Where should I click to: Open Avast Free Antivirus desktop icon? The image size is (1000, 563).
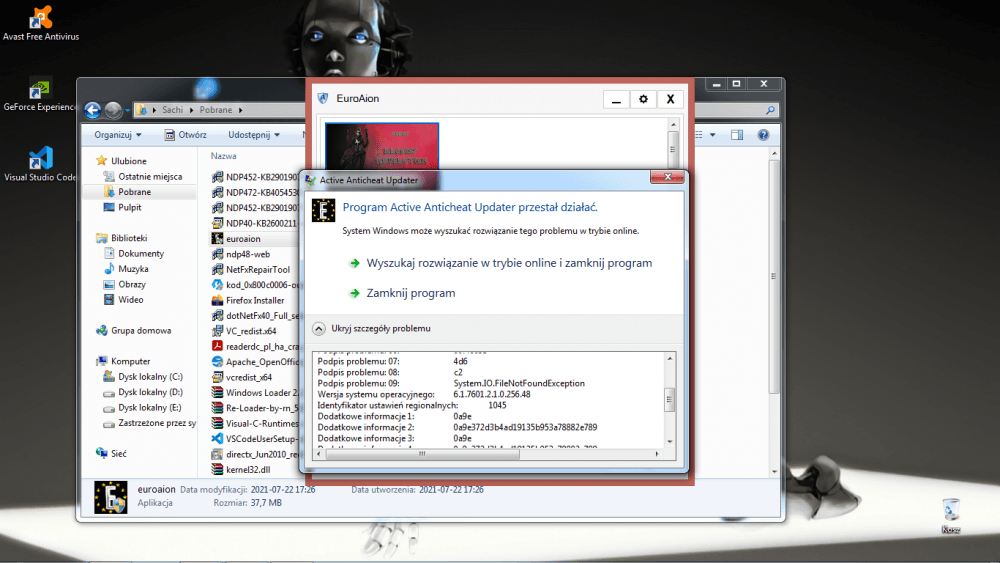coord(41,19)
